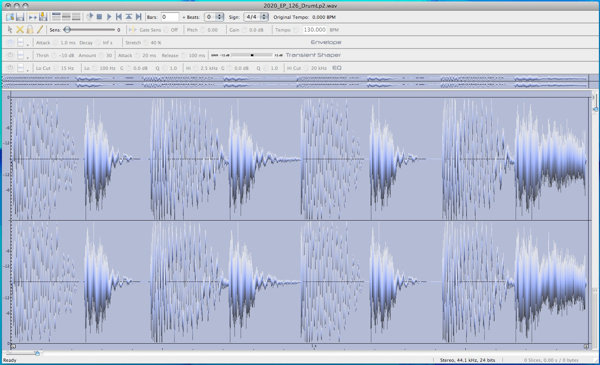Show the Transient Shaper panel strip icon
The image size is (600, 365).
[66, 17]
